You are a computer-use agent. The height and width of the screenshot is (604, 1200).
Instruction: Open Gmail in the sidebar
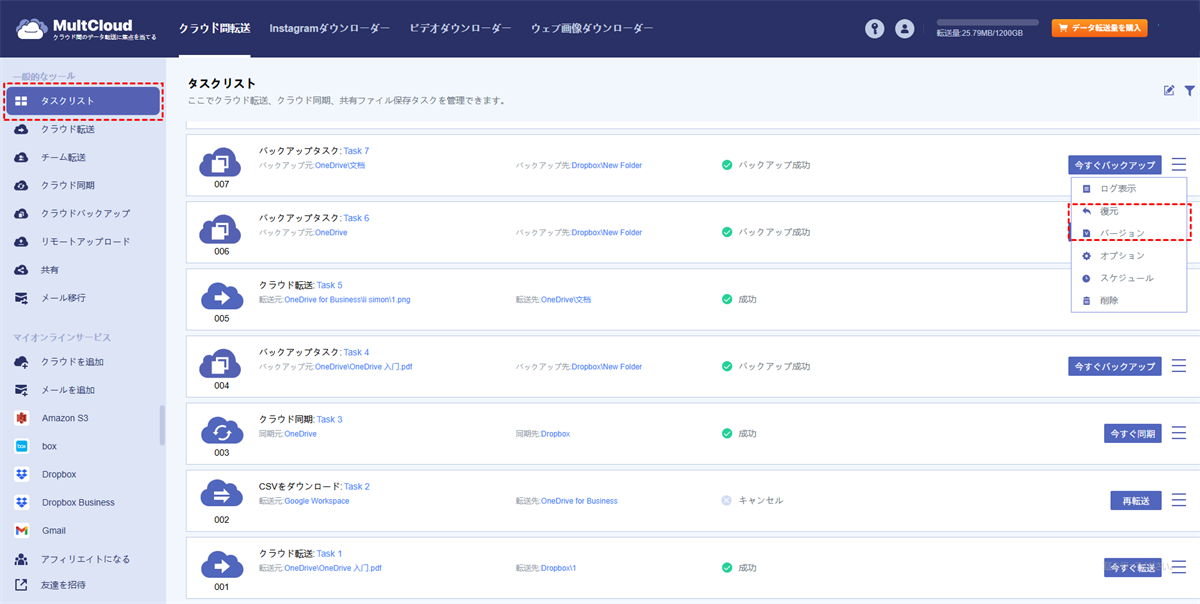click(53, 530)
